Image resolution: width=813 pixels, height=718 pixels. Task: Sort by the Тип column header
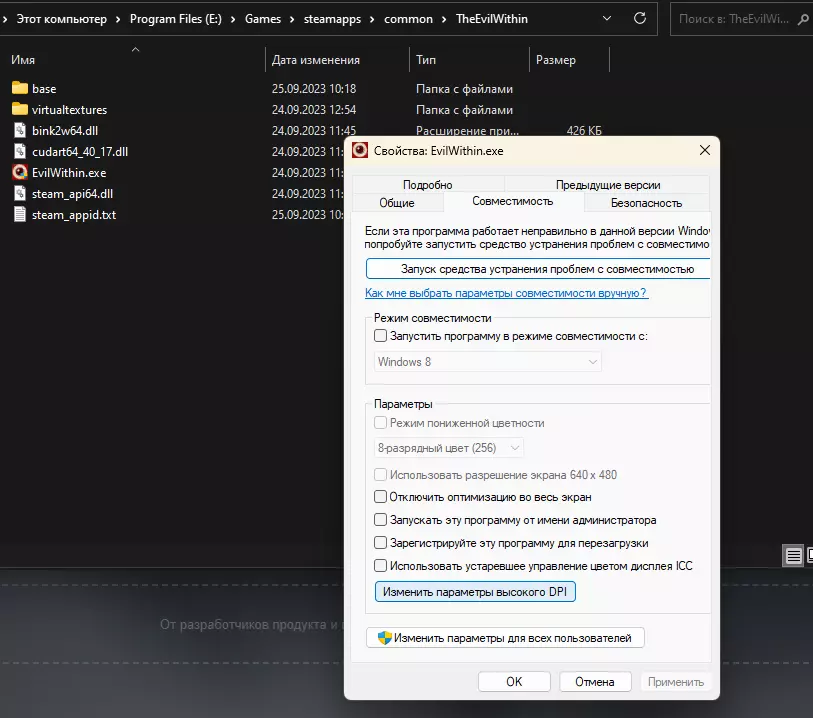(x=426, y=60)
